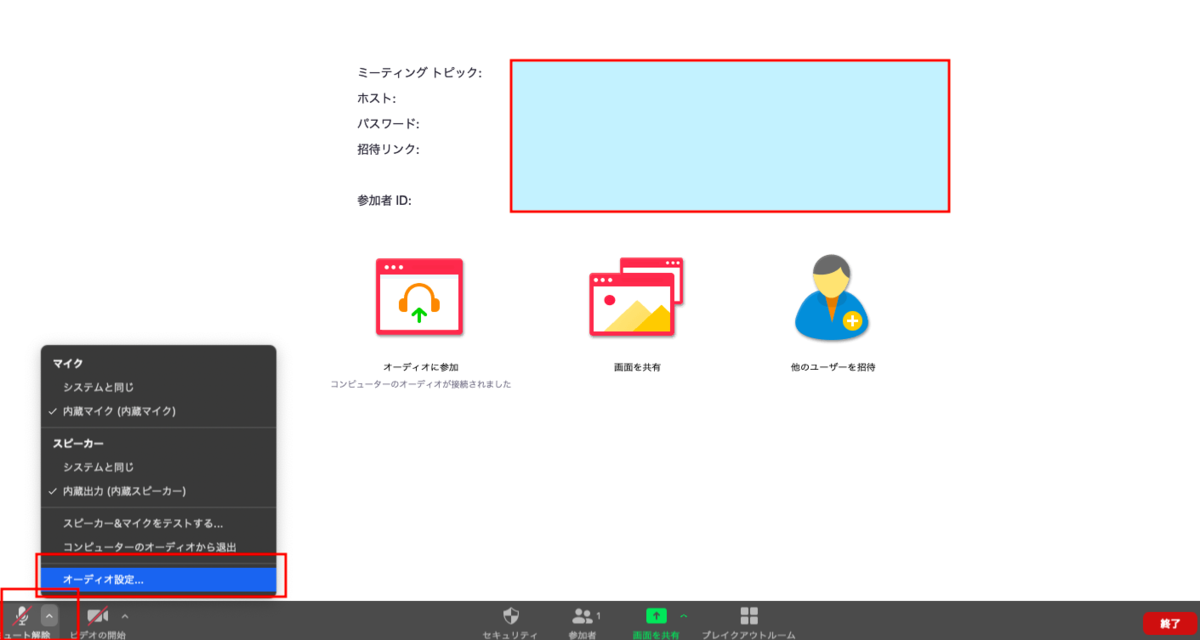Click the 他のユーザーを招待 label text
This screenshot has width=1200, height=640.
832,367
